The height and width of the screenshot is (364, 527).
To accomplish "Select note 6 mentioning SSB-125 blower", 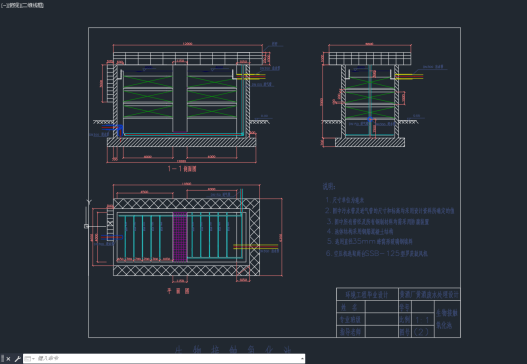I will coord(376,253).
